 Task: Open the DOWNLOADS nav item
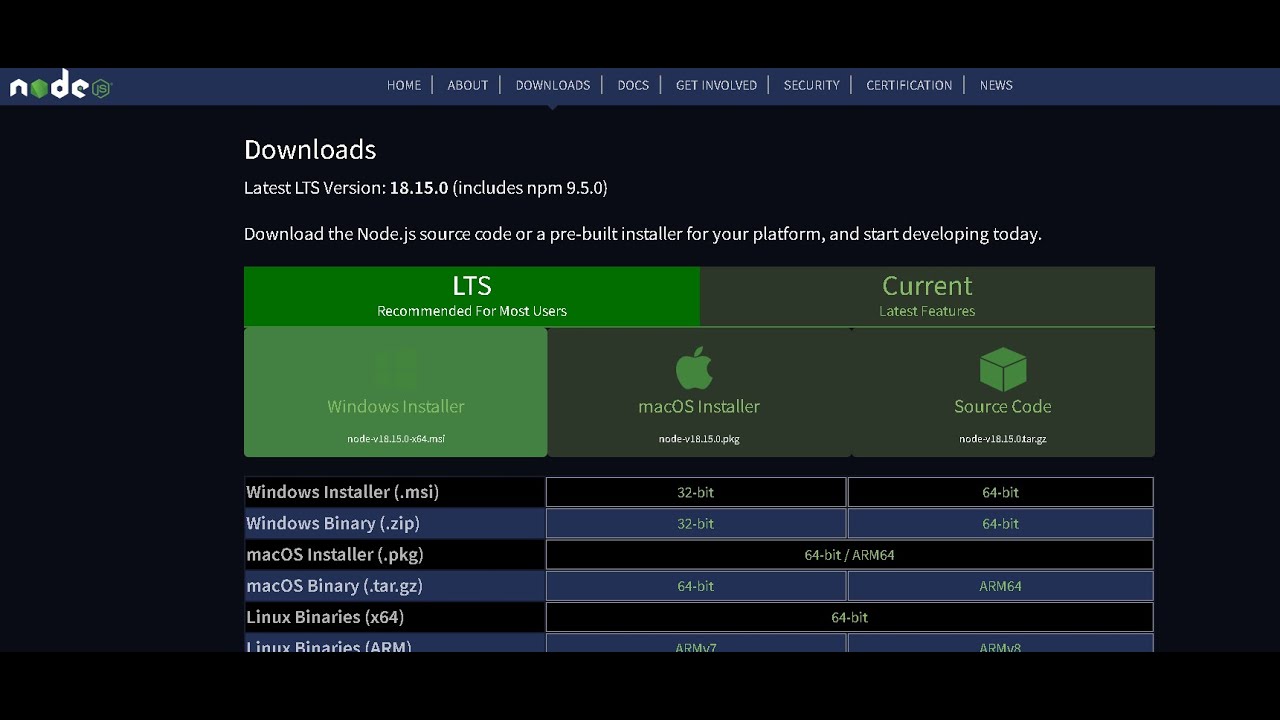(x=553, y=85)
